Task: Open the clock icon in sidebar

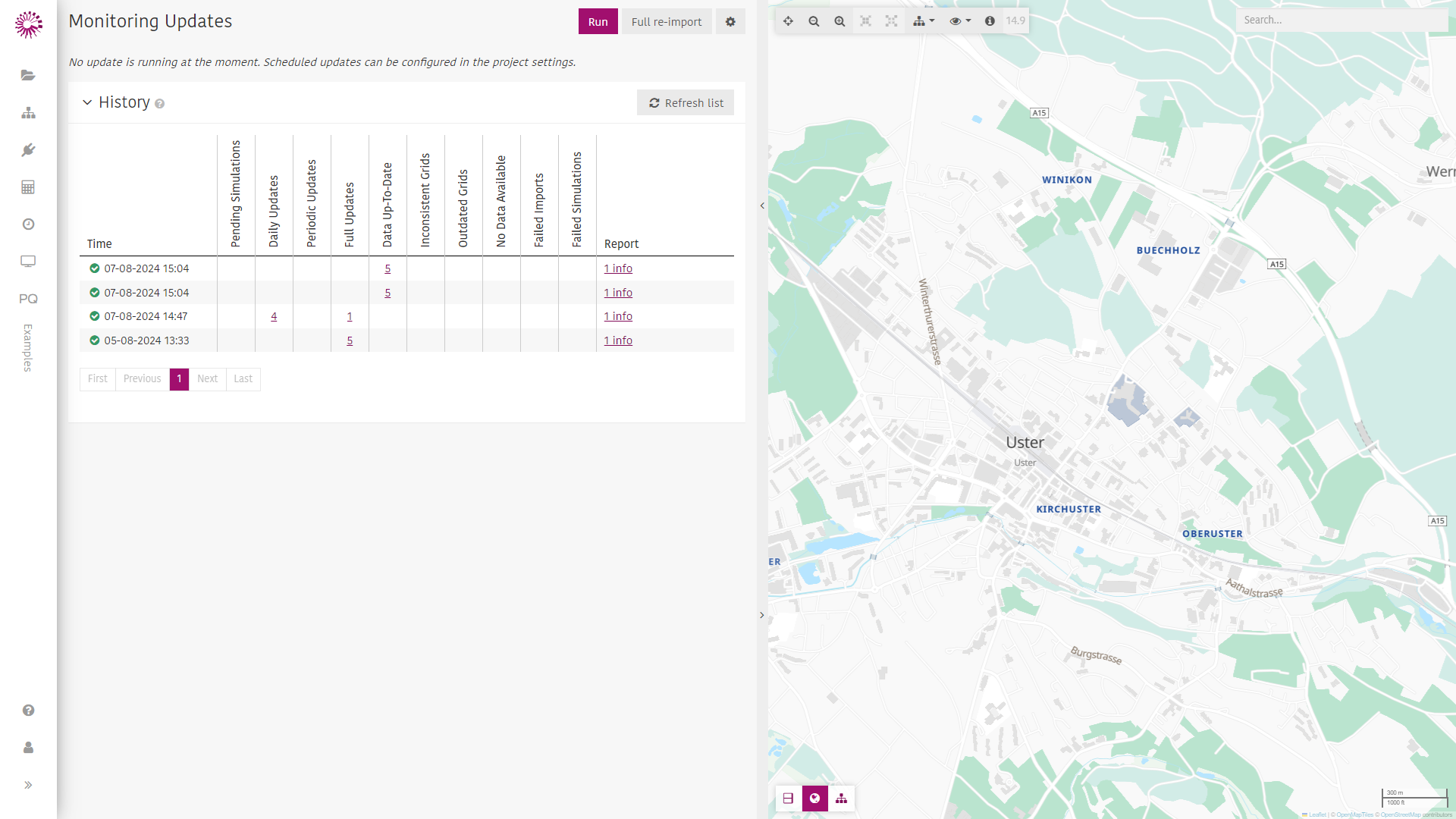Action: (28, 224)
